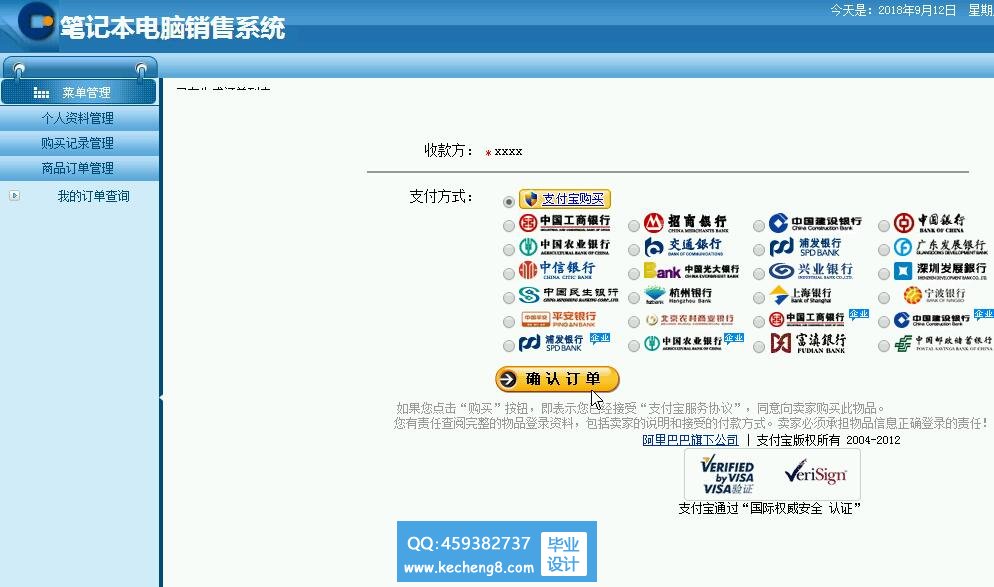Click the VeriSign logo
This screenshot has width=994, height=587.
coord(816,474)
